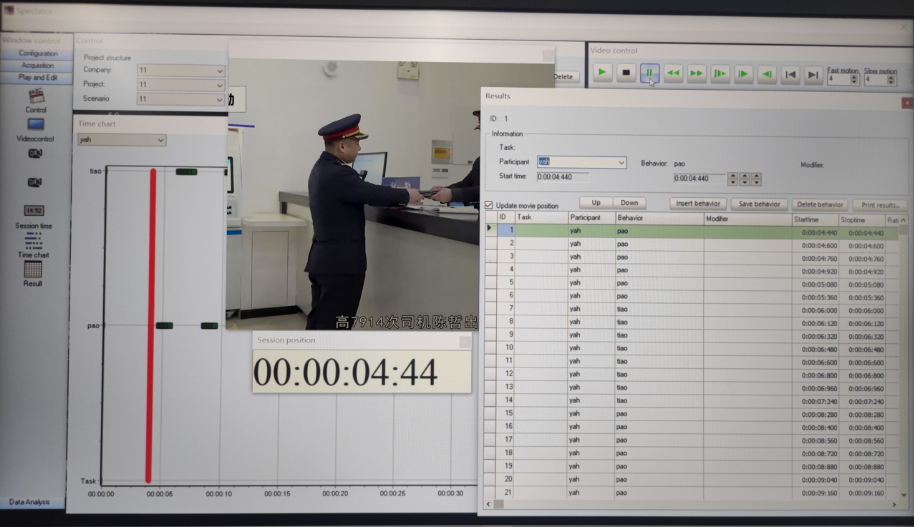Open the Acquisition section tab

point(37,65)
